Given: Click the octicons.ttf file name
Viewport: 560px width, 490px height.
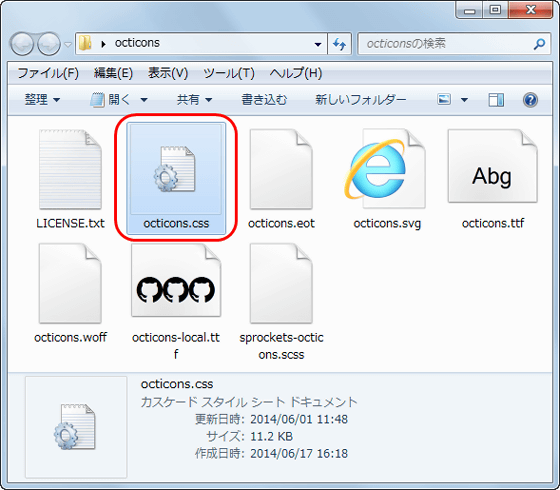Looking at the screenshot, I should 493,224.
